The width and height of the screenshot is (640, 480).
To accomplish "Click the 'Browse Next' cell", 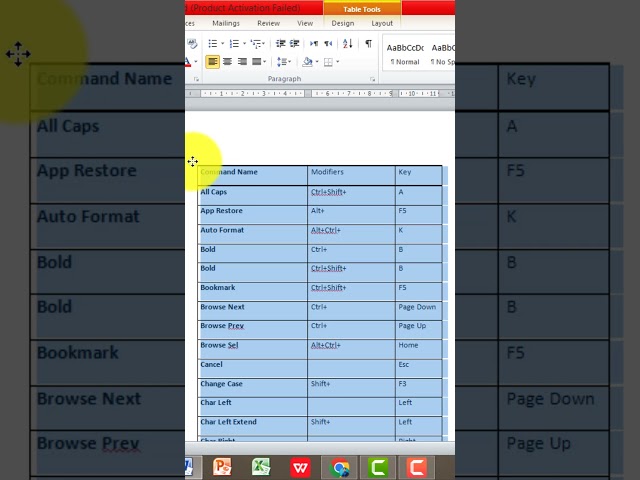I will pos(253,311).
